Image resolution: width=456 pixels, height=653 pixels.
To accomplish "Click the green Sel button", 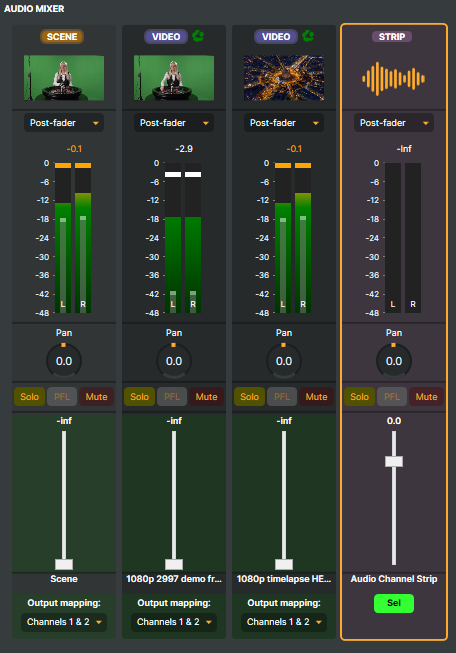I will (x=394, y=603).
